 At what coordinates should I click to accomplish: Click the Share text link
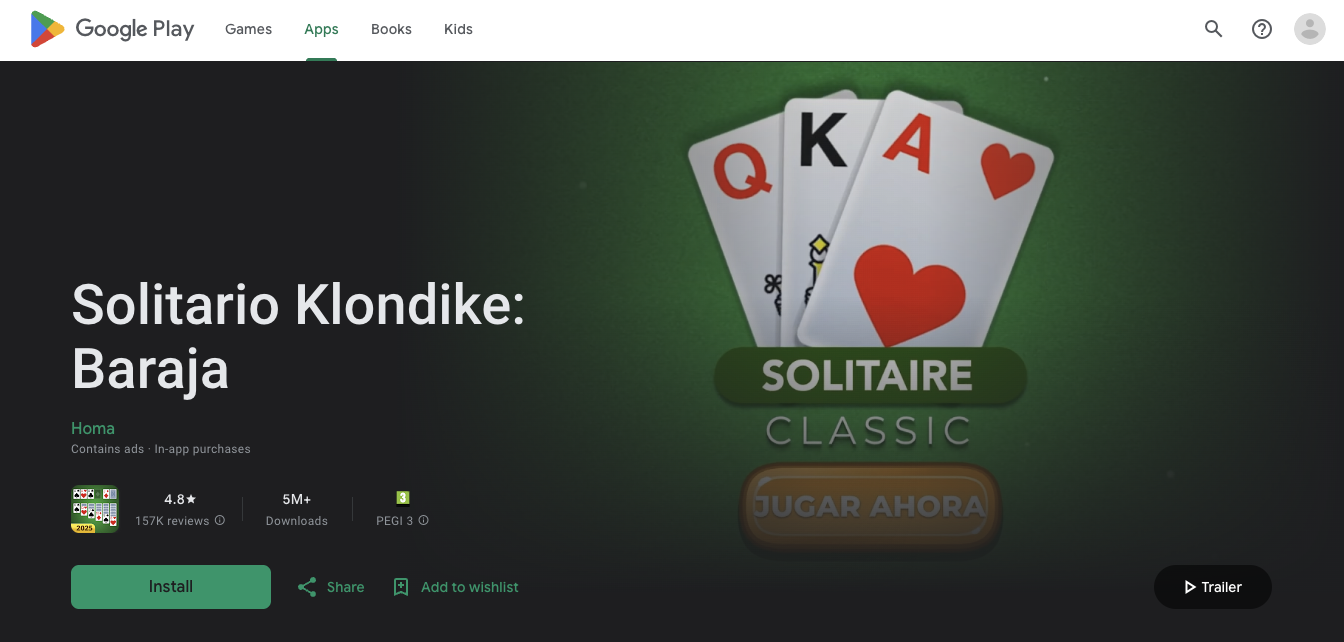tap(345, 587)
